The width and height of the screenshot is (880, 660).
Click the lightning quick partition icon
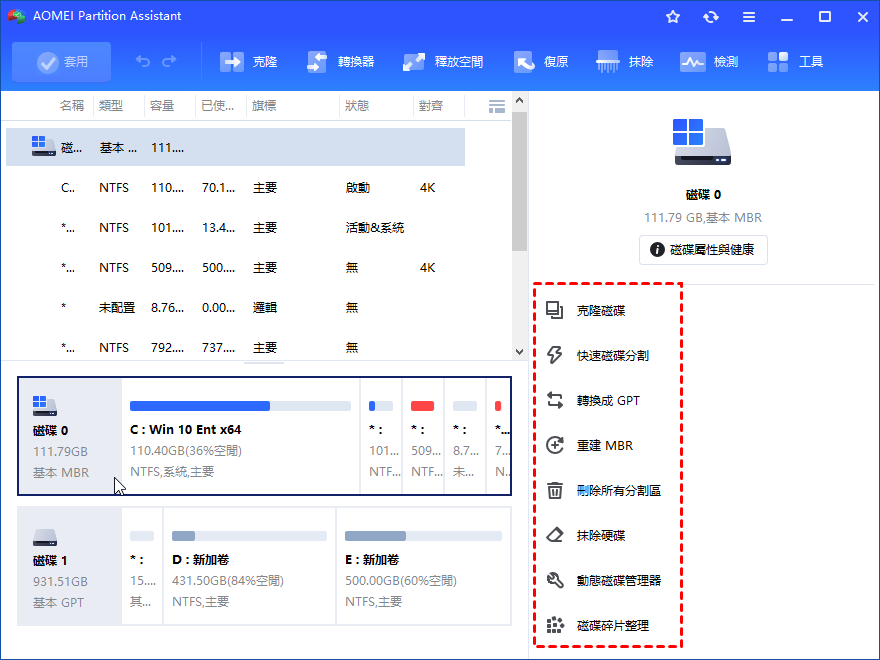click(554, 355)
